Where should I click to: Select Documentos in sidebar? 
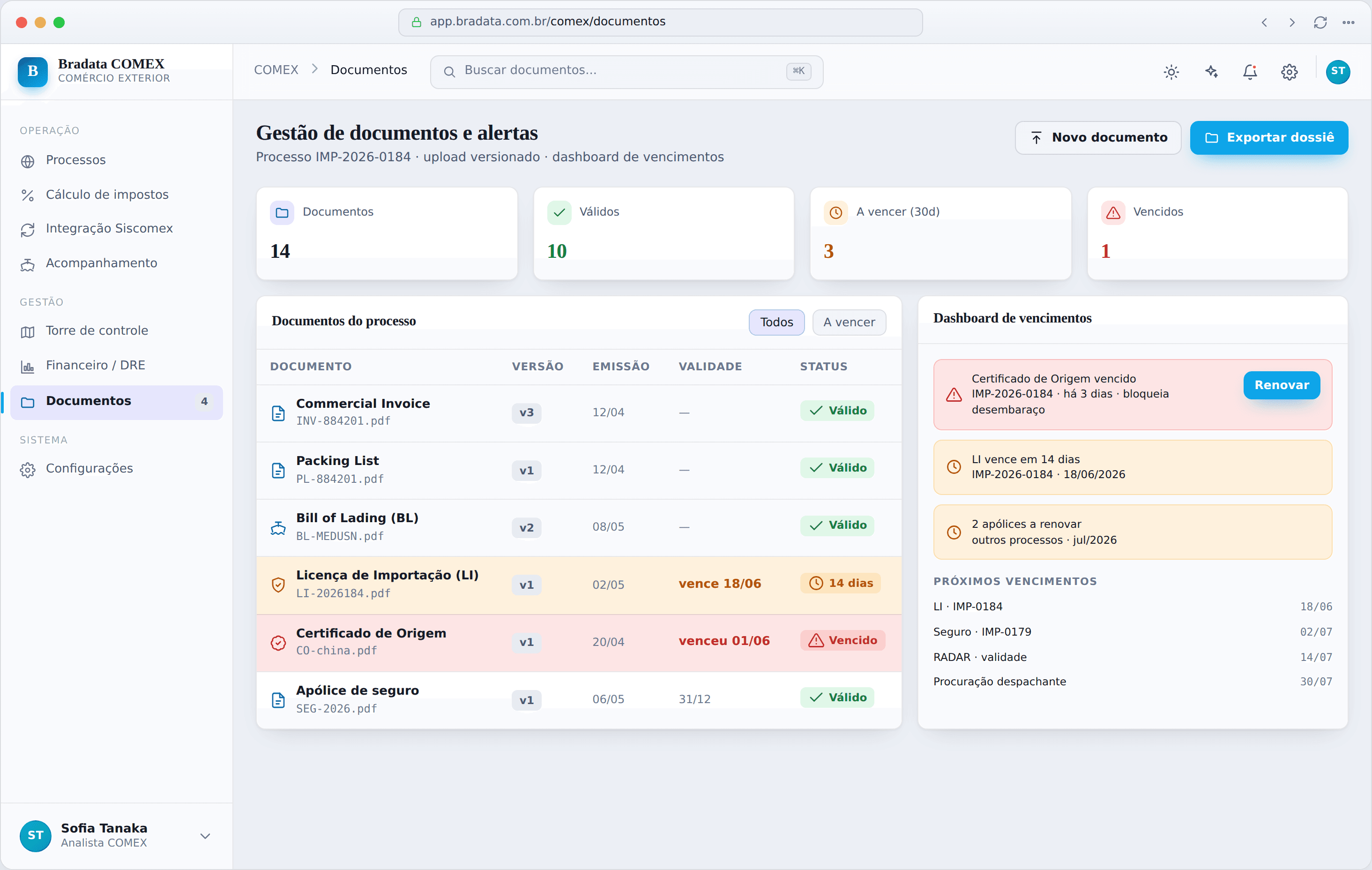click(x=116, y=402)
